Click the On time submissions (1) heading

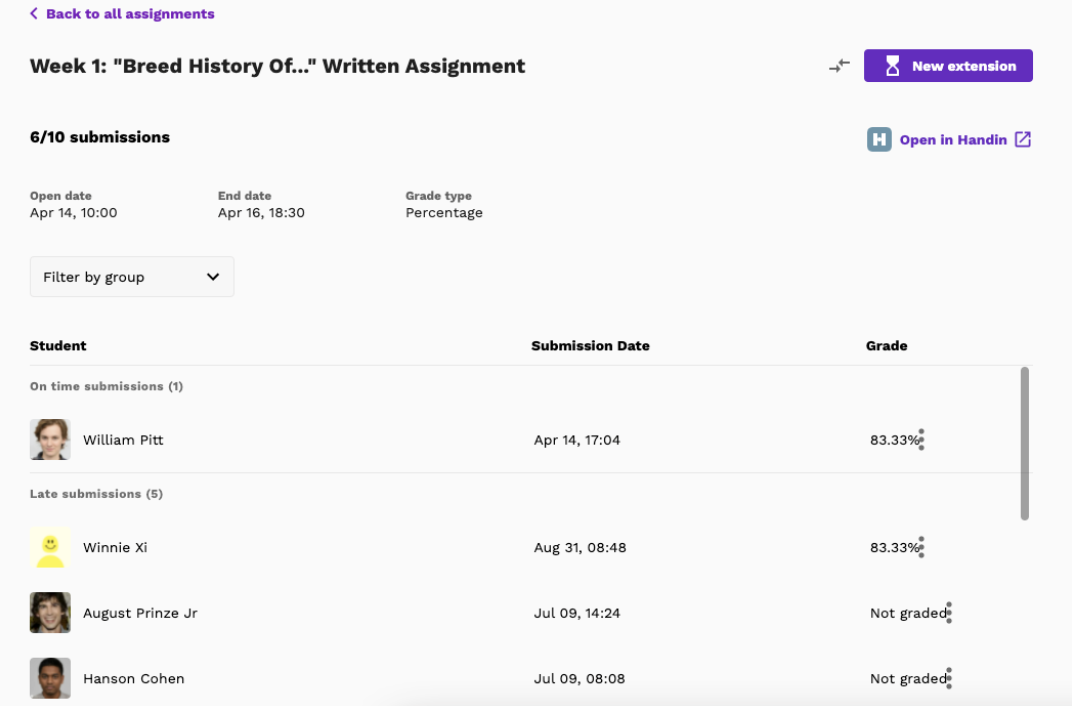click(106, 386)
